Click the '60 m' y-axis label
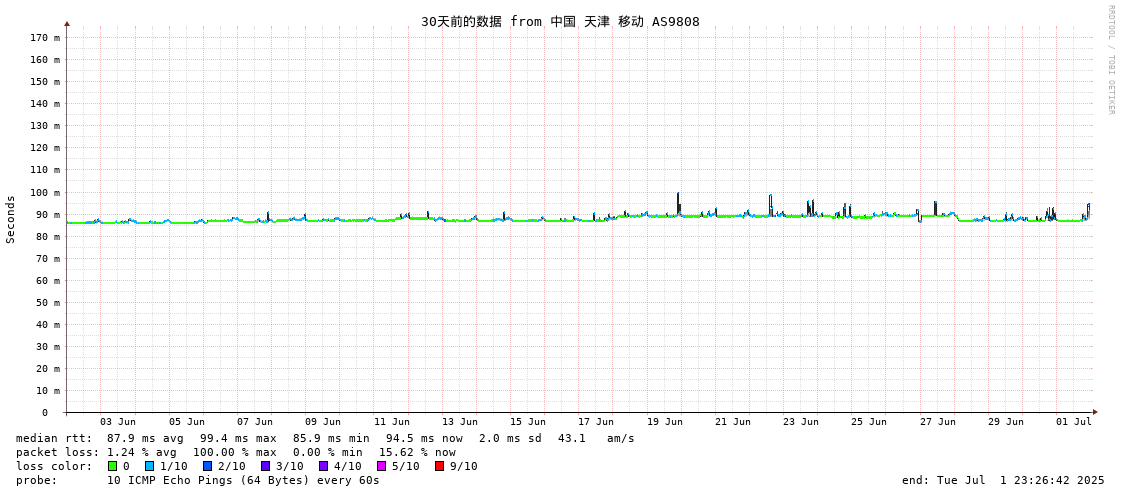1121x494 pixels. click(47, 281)
